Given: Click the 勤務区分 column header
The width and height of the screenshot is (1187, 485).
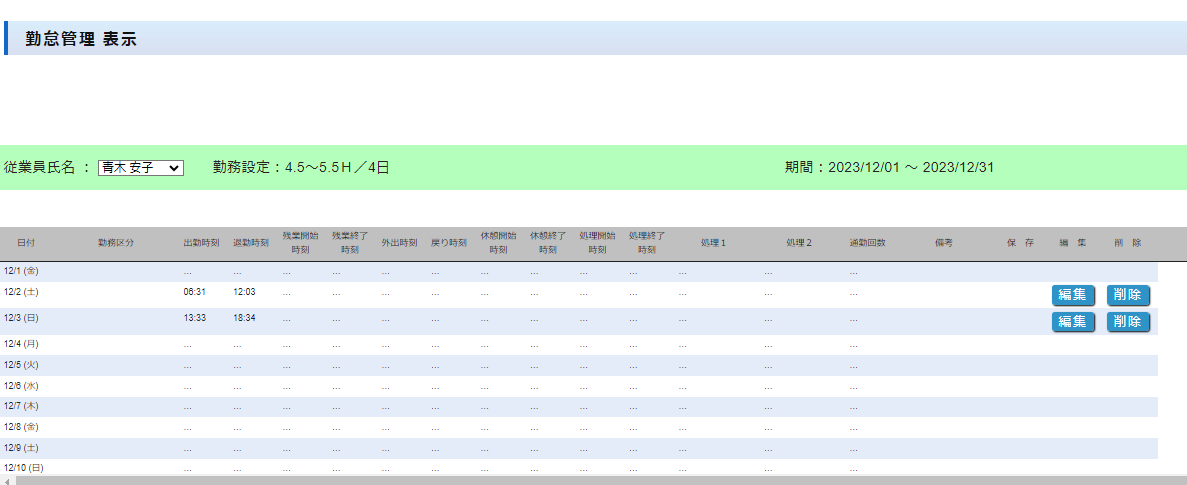Looking at the screenshot, I should coord(116,243).
